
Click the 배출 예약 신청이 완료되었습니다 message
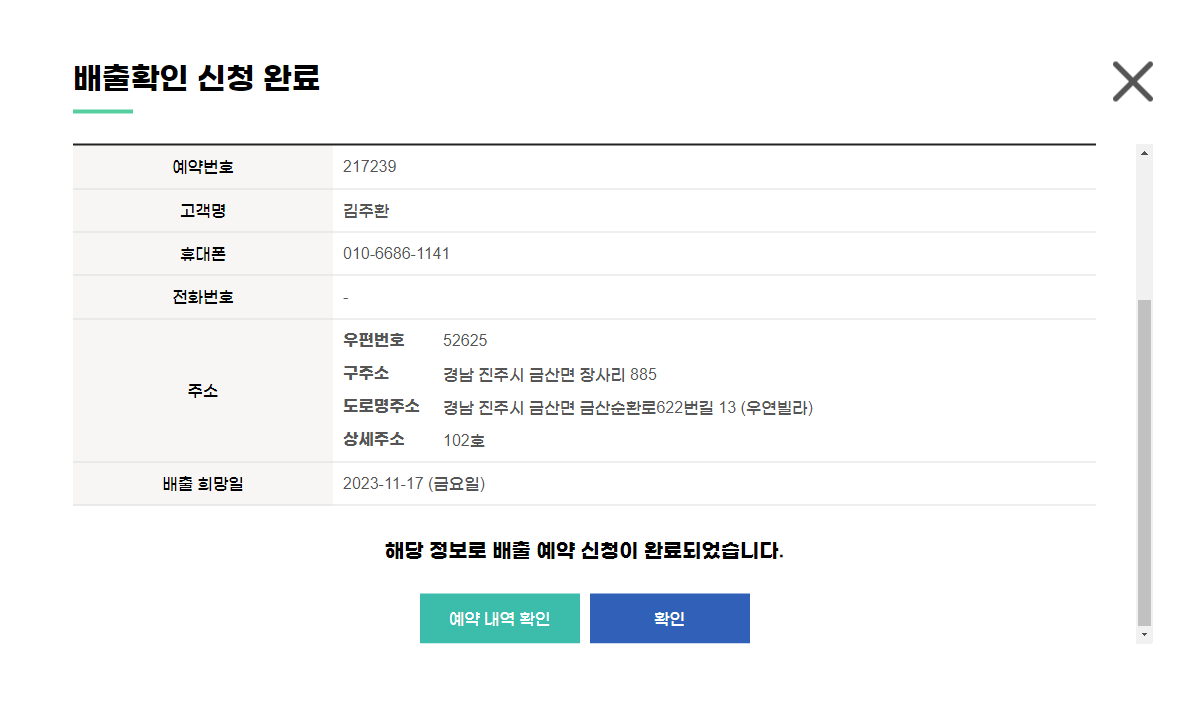click(x=584, y=551)
